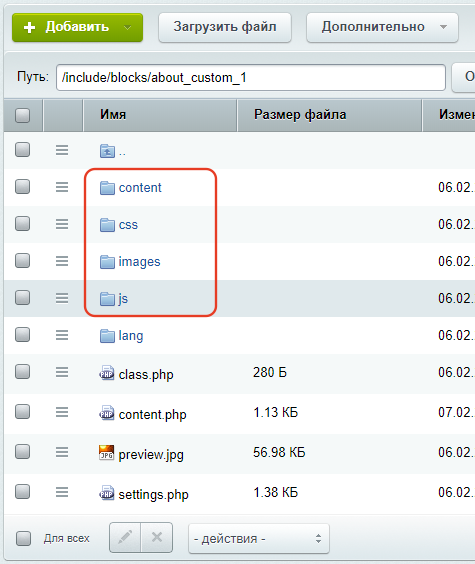This screenshot has height=564, width=475.
Task: Open the hamburger menu for css folder
Action: click(62, 224)
